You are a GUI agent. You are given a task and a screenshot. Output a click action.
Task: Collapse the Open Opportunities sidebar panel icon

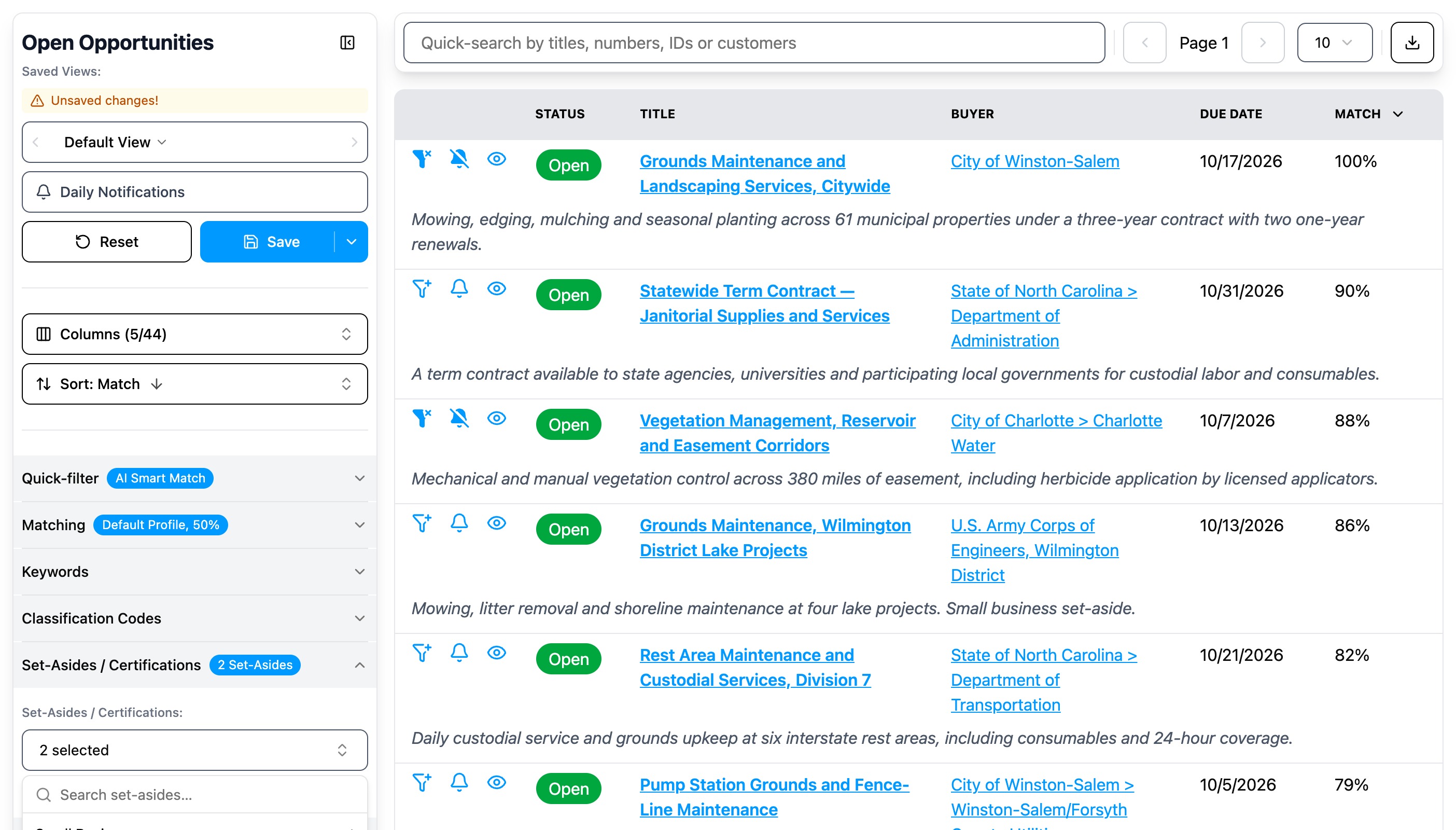tap(347, 43)
